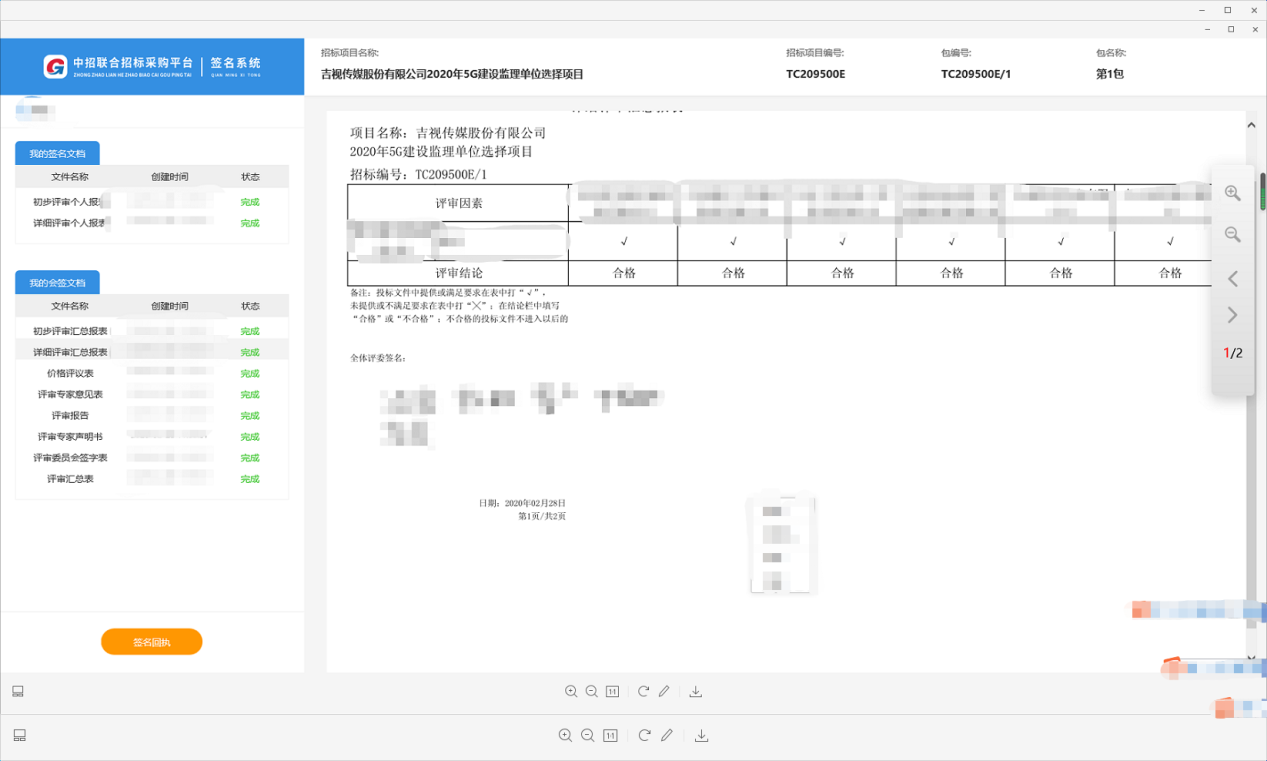Viewport: 1267px width, 761px height.
Task: Open the 评审委员会签字表 document
Action: pyautogui.click(x=70, y=458)
